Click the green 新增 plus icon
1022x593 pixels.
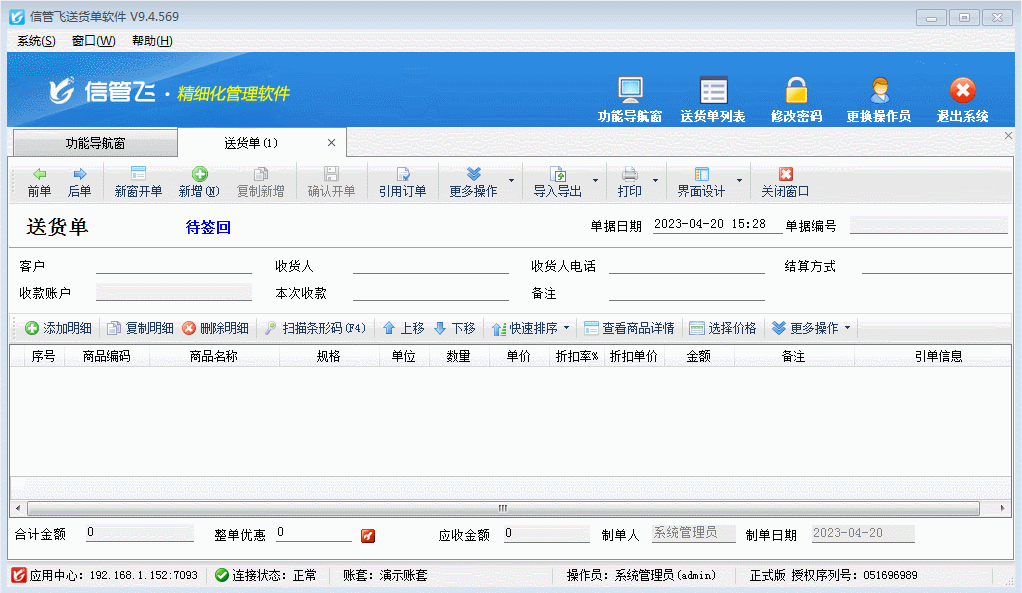[199, 174]
